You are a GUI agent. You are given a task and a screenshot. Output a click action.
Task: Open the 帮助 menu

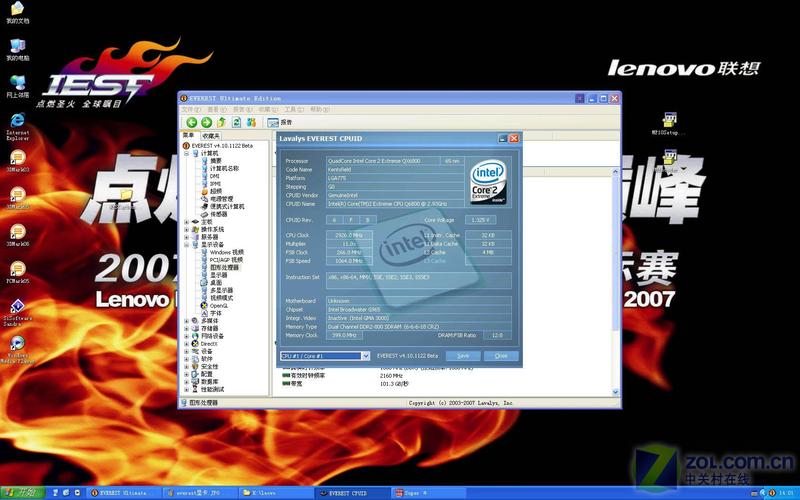pyautogui.click(x=319, y=109)
